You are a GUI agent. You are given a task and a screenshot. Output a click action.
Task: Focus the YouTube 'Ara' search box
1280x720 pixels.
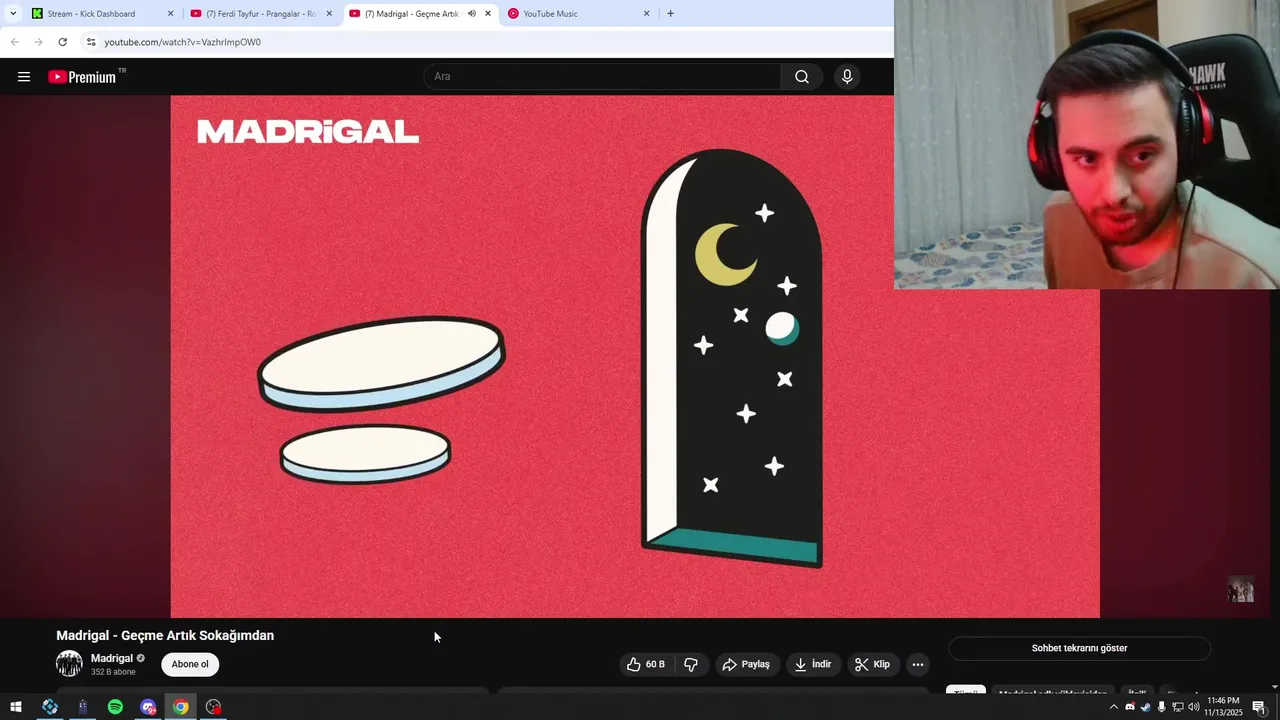603,77
